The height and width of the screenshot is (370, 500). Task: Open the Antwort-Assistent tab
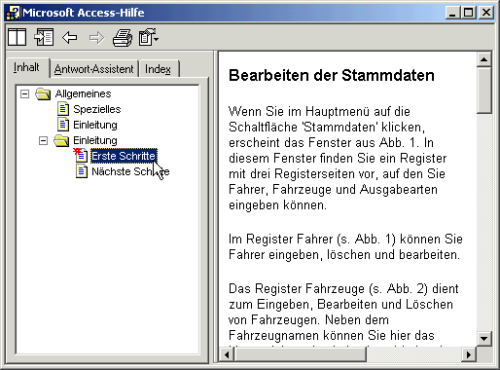[94, 69]
